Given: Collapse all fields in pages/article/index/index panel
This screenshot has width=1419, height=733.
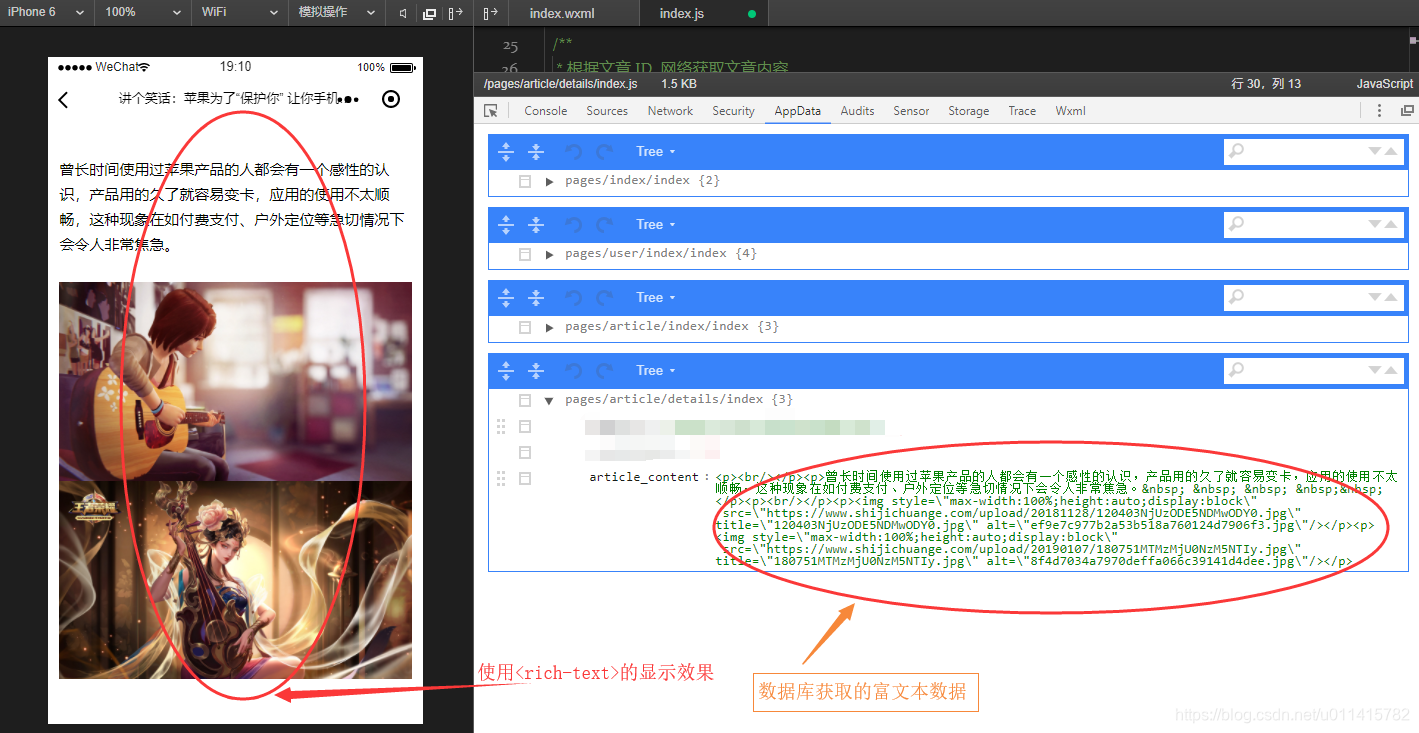Looking at the screenshot, I should coord(536,298).
